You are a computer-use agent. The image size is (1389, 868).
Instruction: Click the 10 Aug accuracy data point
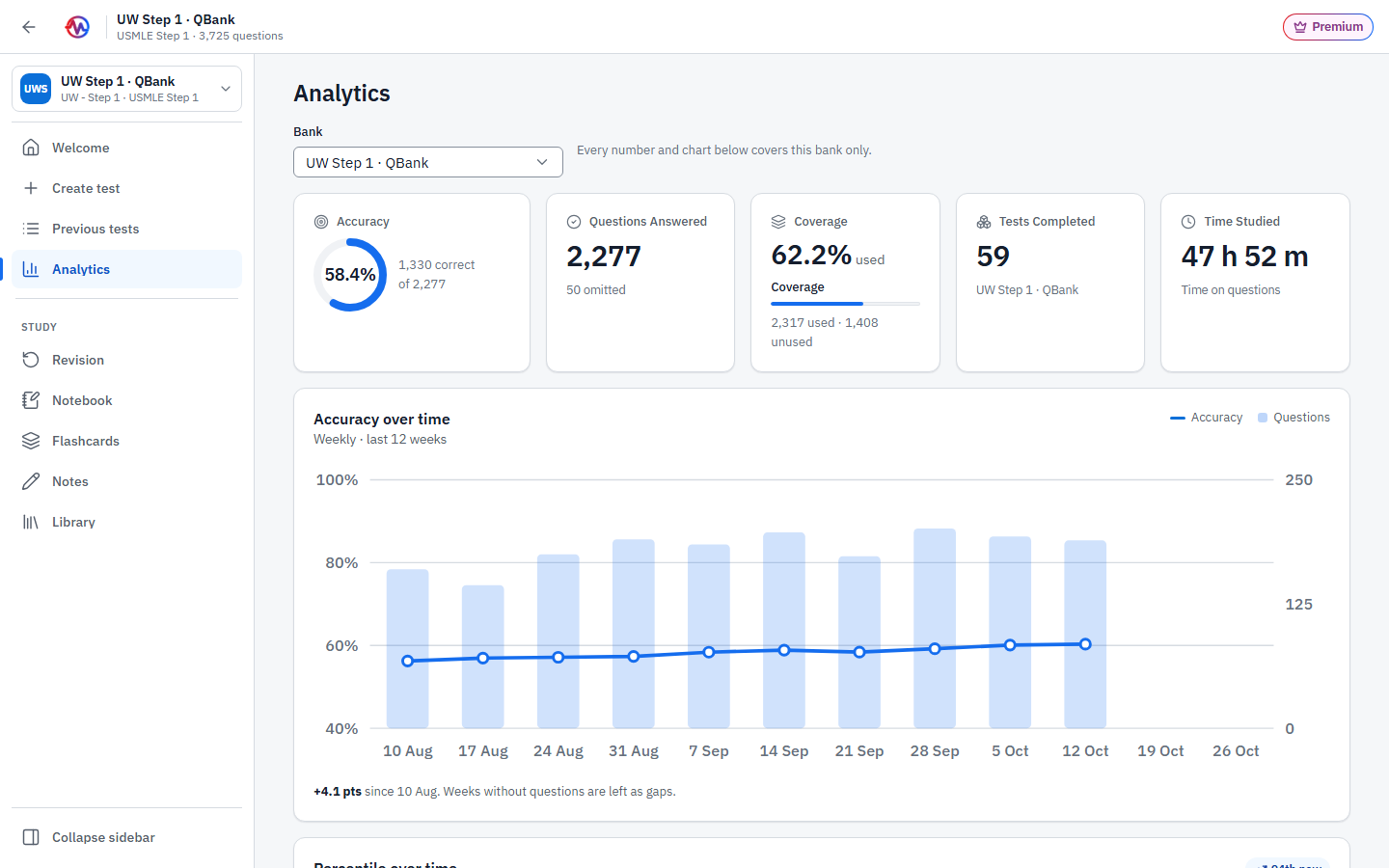pyautogui.click(x=408, y=661)
